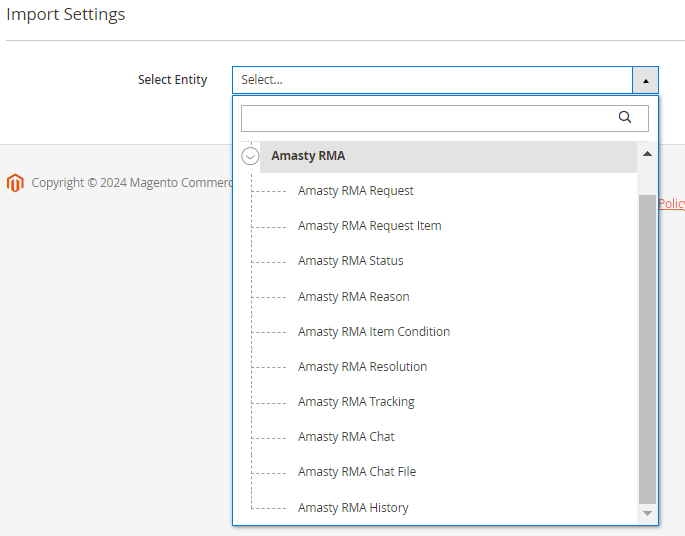Image resolution: width=685 pixels, height=536 pixels.
Task: Click the dropdown list scrollbar thumb
Action: (647, 349)
